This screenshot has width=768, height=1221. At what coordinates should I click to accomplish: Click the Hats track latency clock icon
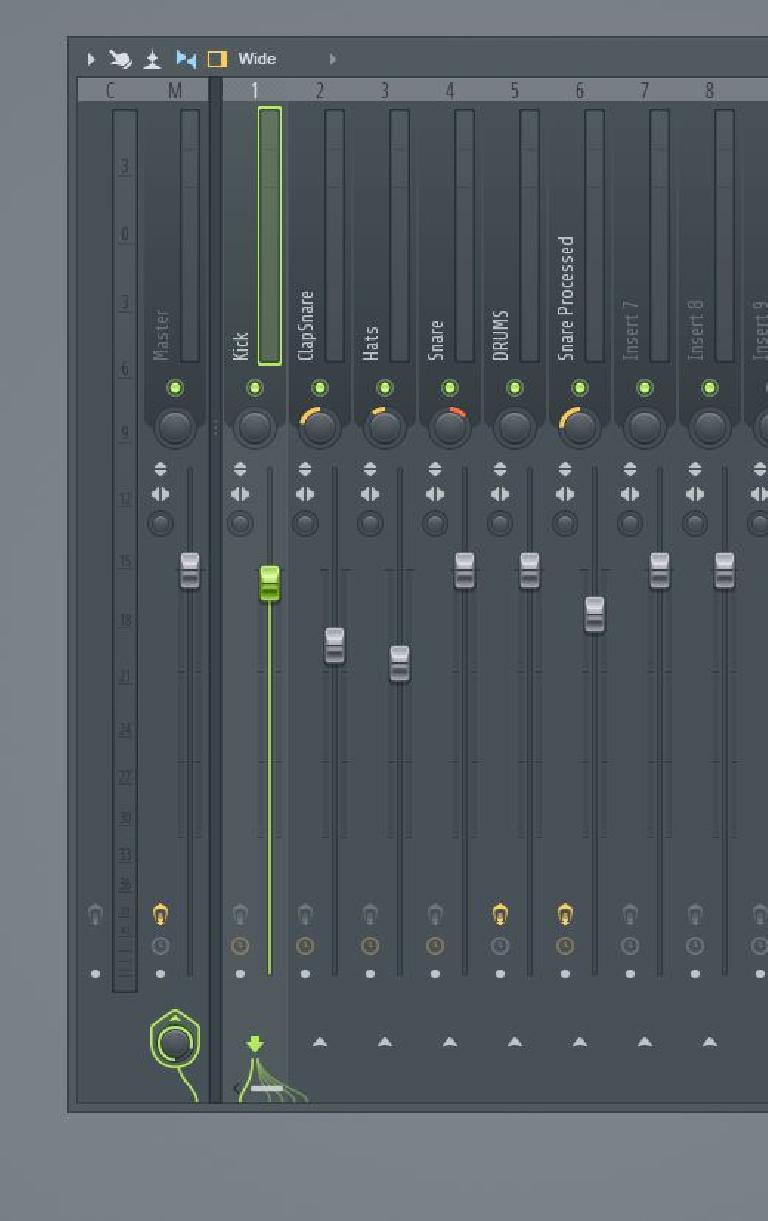[x=370, y=946]
